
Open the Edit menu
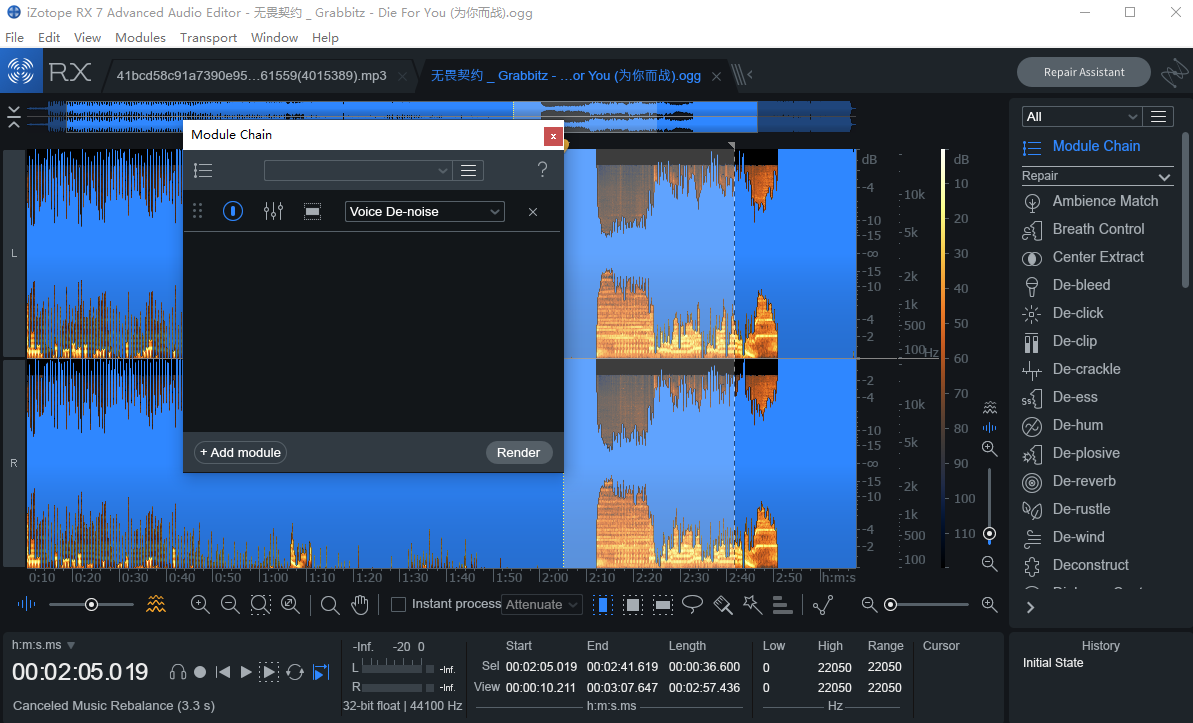pyautogui.click(x=49, y=37)
